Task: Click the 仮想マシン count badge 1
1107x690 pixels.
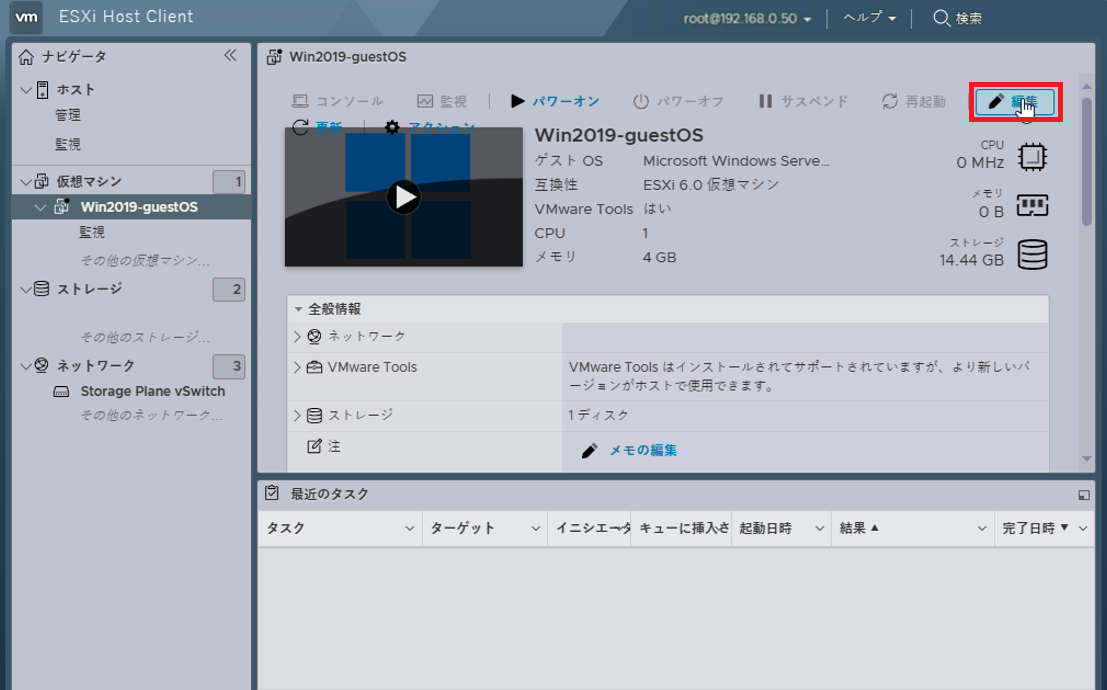Action: 229,182
